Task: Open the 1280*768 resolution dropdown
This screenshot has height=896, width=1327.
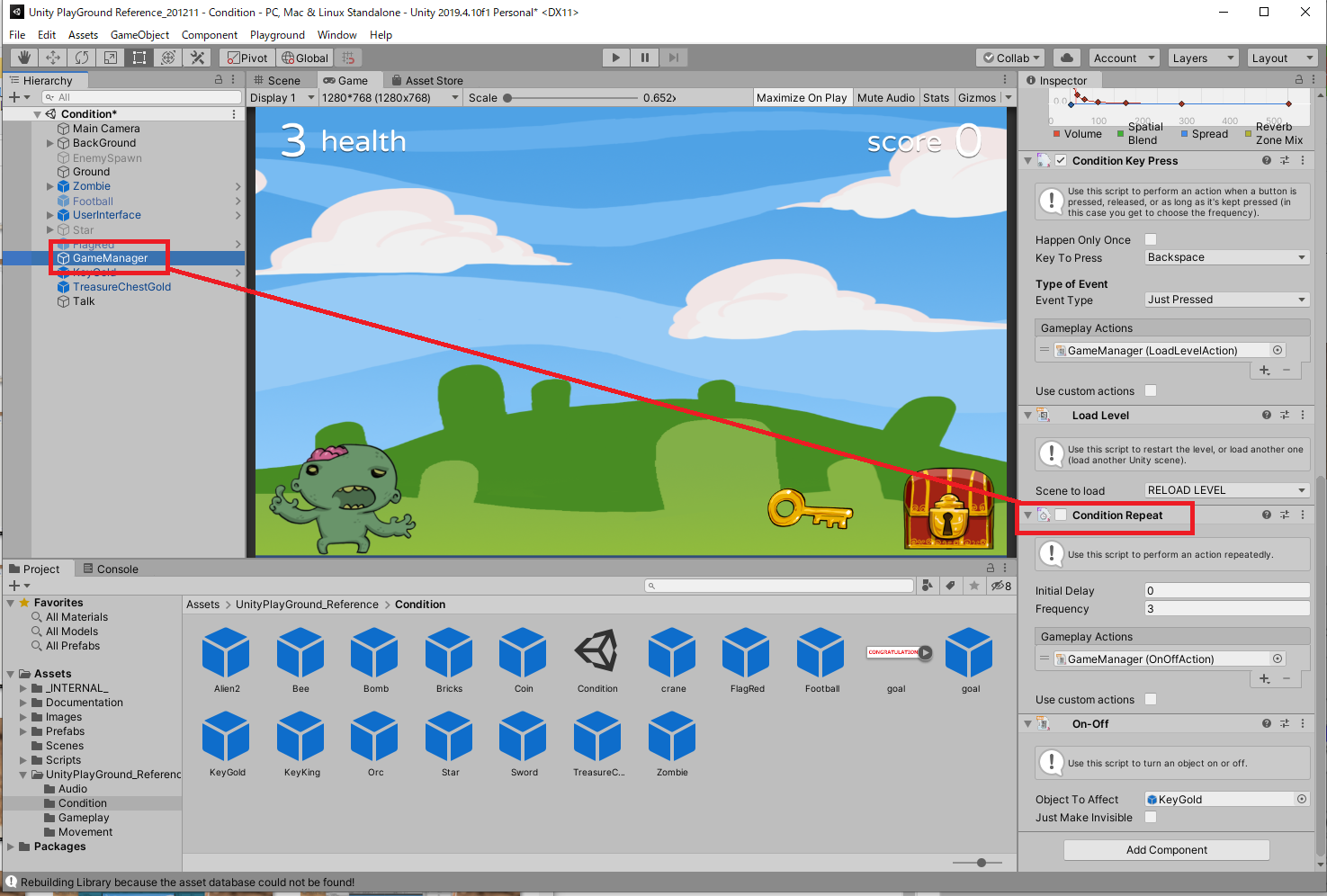Action: tap(390, 97)
